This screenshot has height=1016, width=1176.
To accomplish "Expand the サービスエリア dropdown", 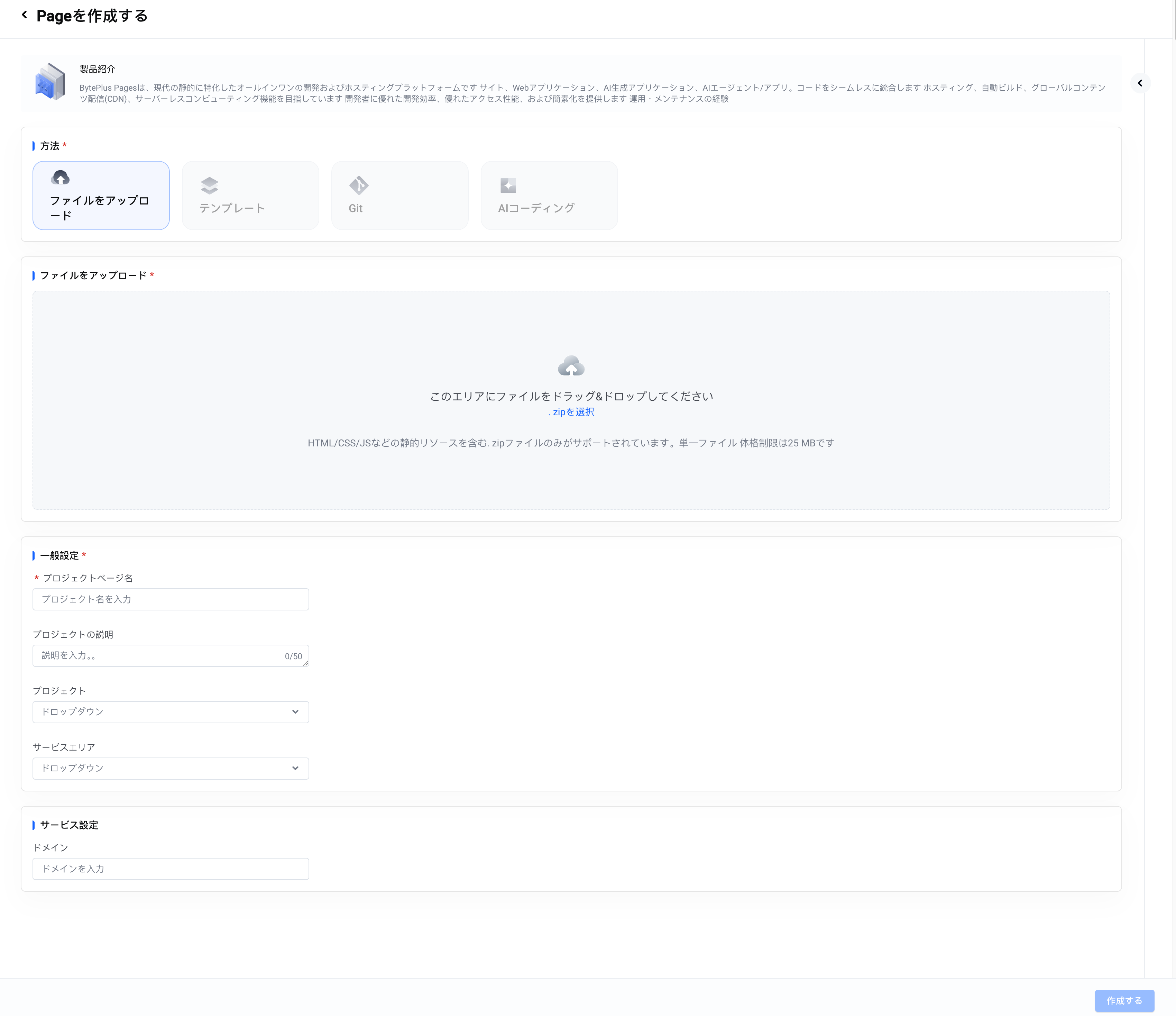I will coord(170,768).
